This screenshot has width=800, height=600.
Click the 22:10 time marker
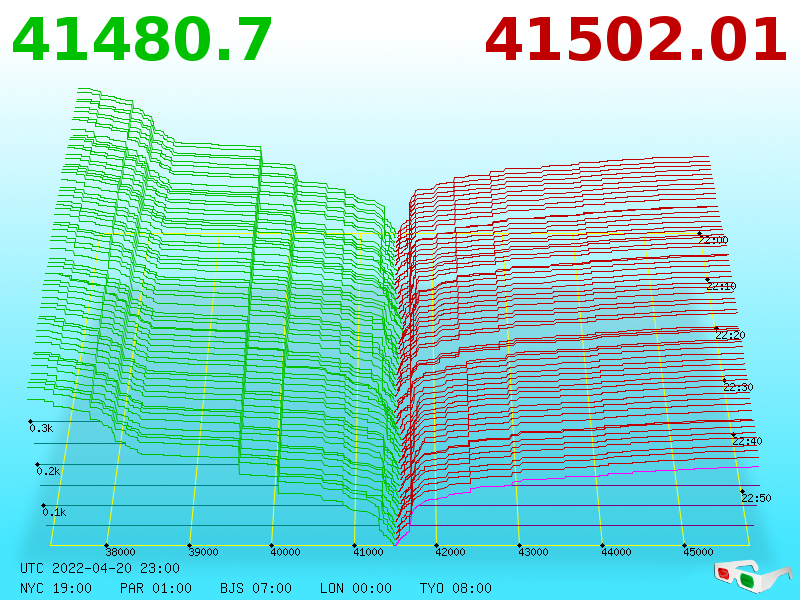[x=721, y=286]
